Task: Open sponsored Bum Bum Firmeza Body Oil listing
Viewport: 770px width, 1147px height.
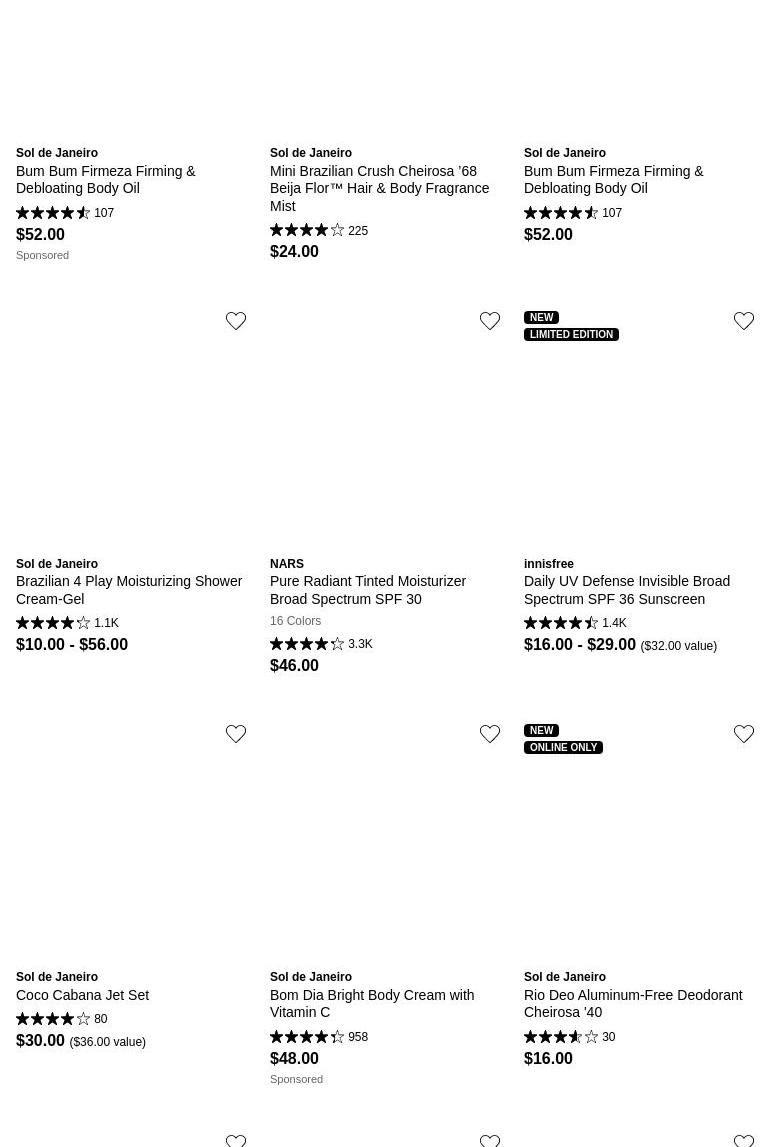Action: click(106, 180)
